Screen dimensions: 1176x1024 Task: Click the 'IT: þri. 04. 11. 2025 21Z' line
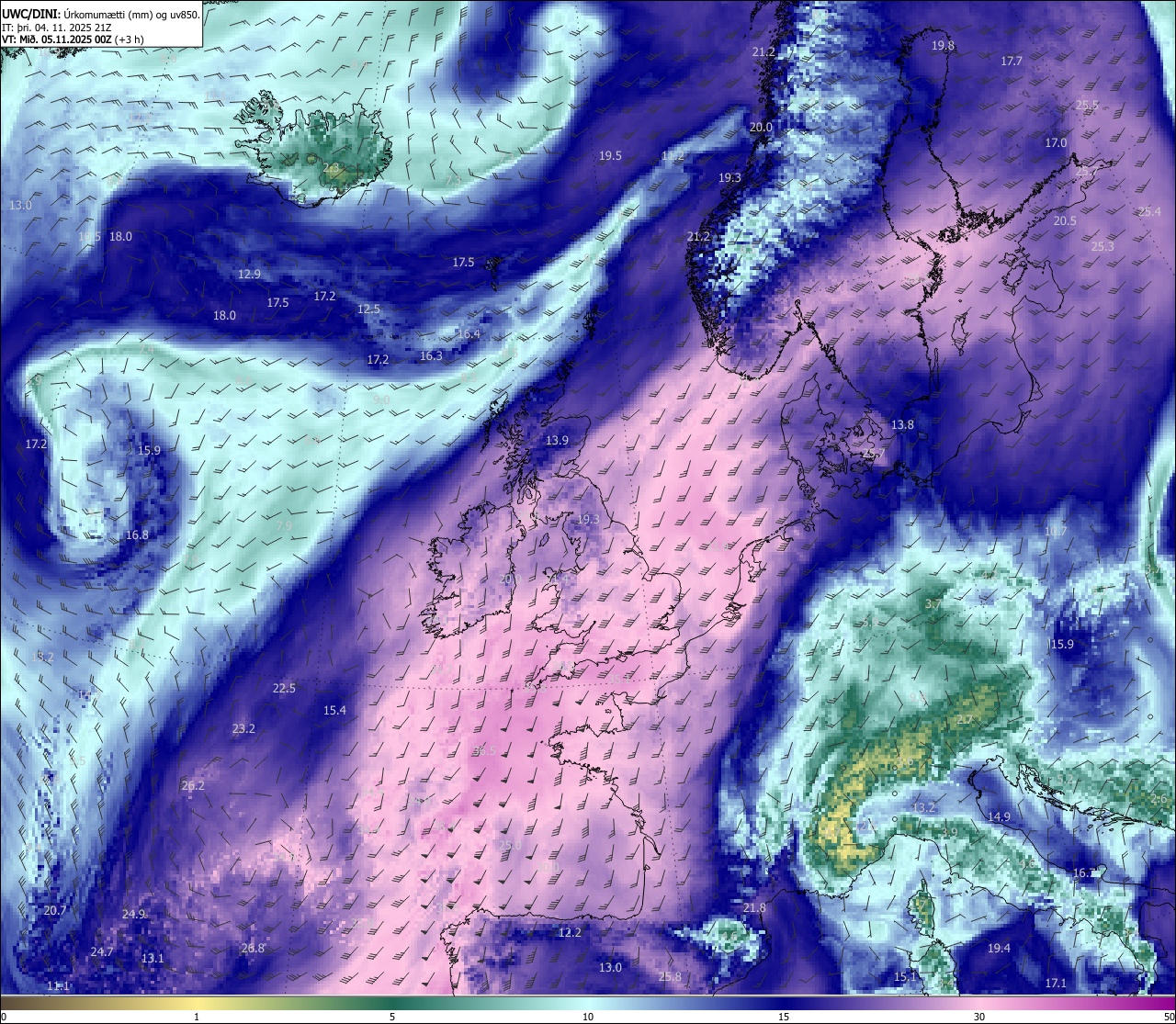(x=56, y=27)
